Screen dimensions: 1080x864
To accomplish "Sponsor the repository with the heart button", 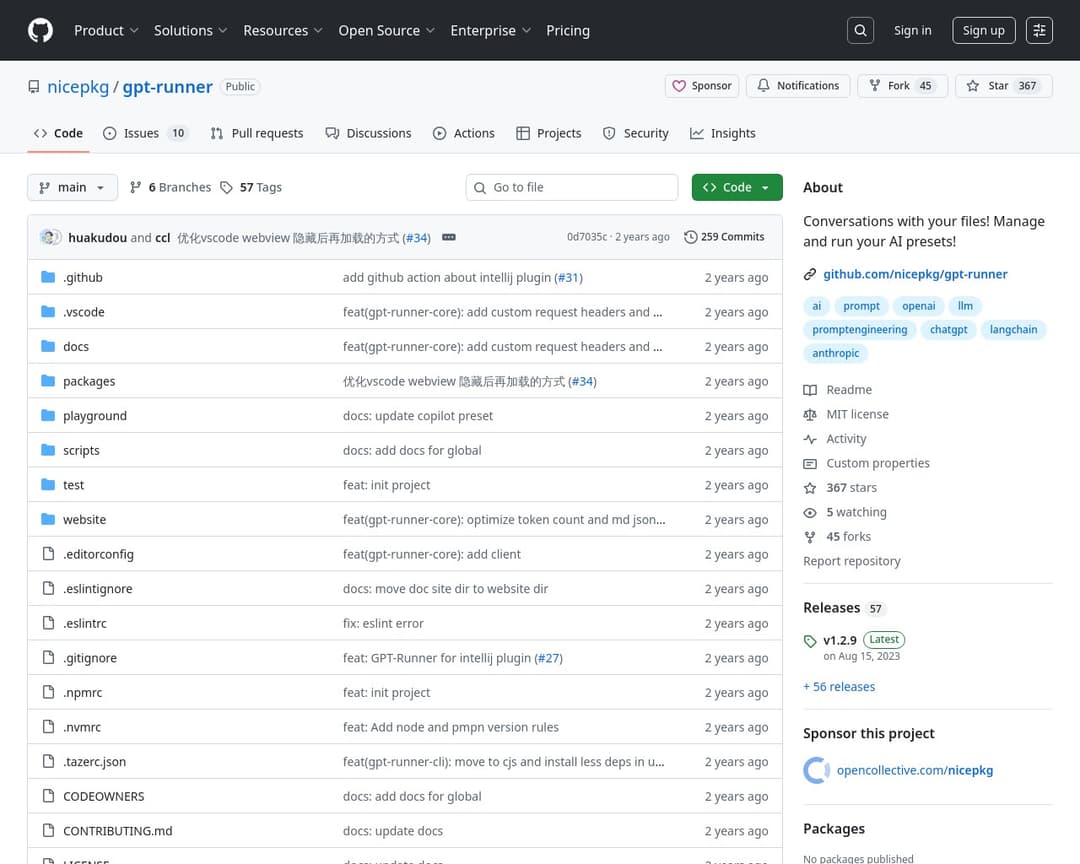I will coord(702,86).
